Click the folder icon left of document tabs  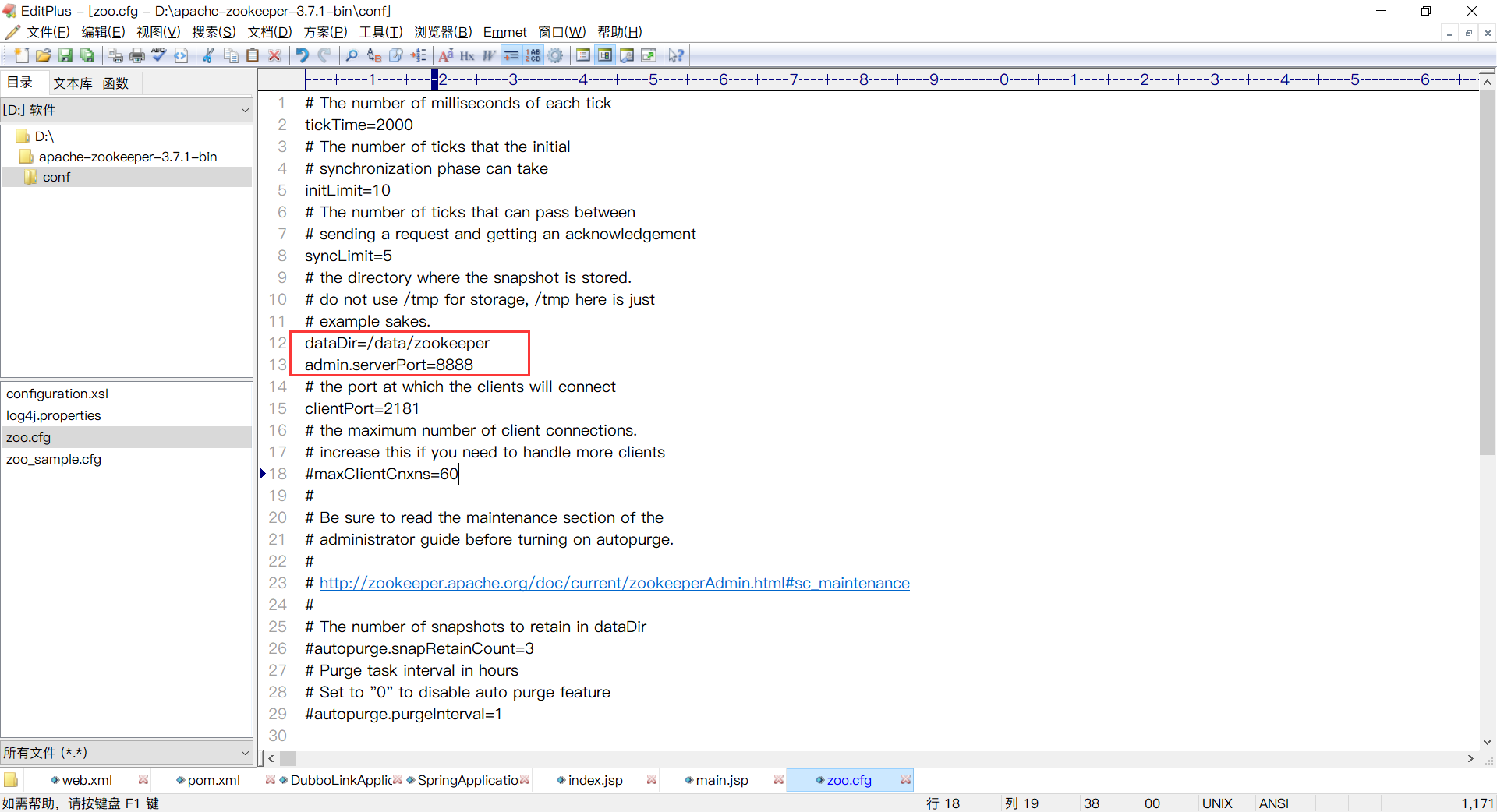click(11, 780)
